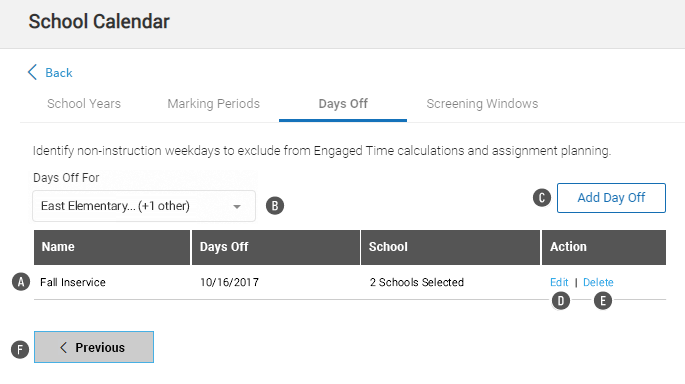This screenshot has height=384, width=685.
Task: Click the chevron inside Previous button
Action: pyautogui.click(x=64, y=347)
